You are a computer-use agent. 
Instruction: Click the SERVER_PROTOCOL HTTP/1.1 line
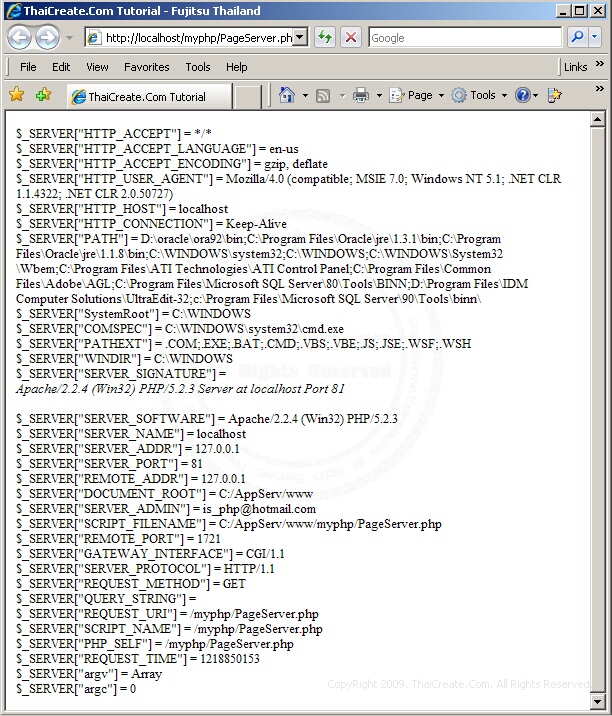(x=145, y=569)
